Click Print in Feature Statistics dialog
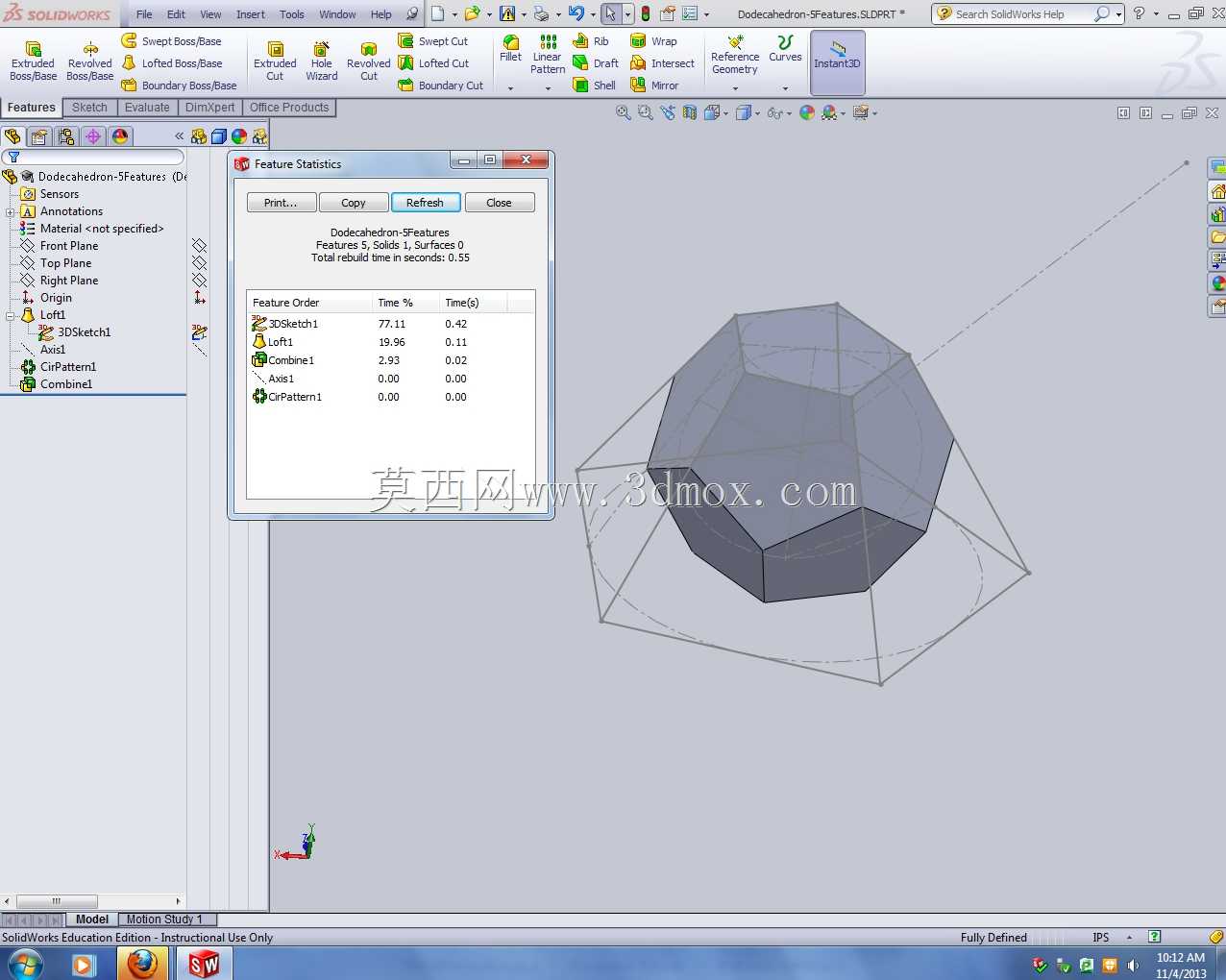 (x=282, y=203)
